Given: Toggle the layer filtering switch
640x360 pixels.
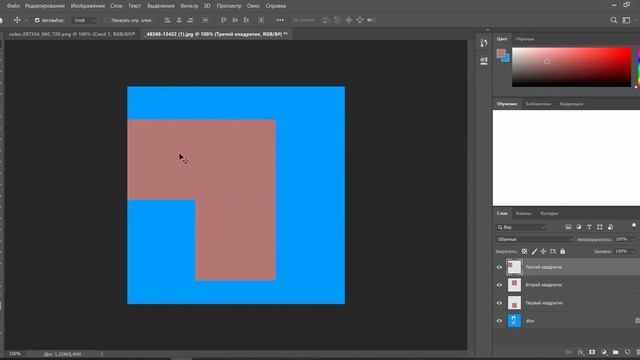Looking at the screenshot, I should click(x=634, y=225).
